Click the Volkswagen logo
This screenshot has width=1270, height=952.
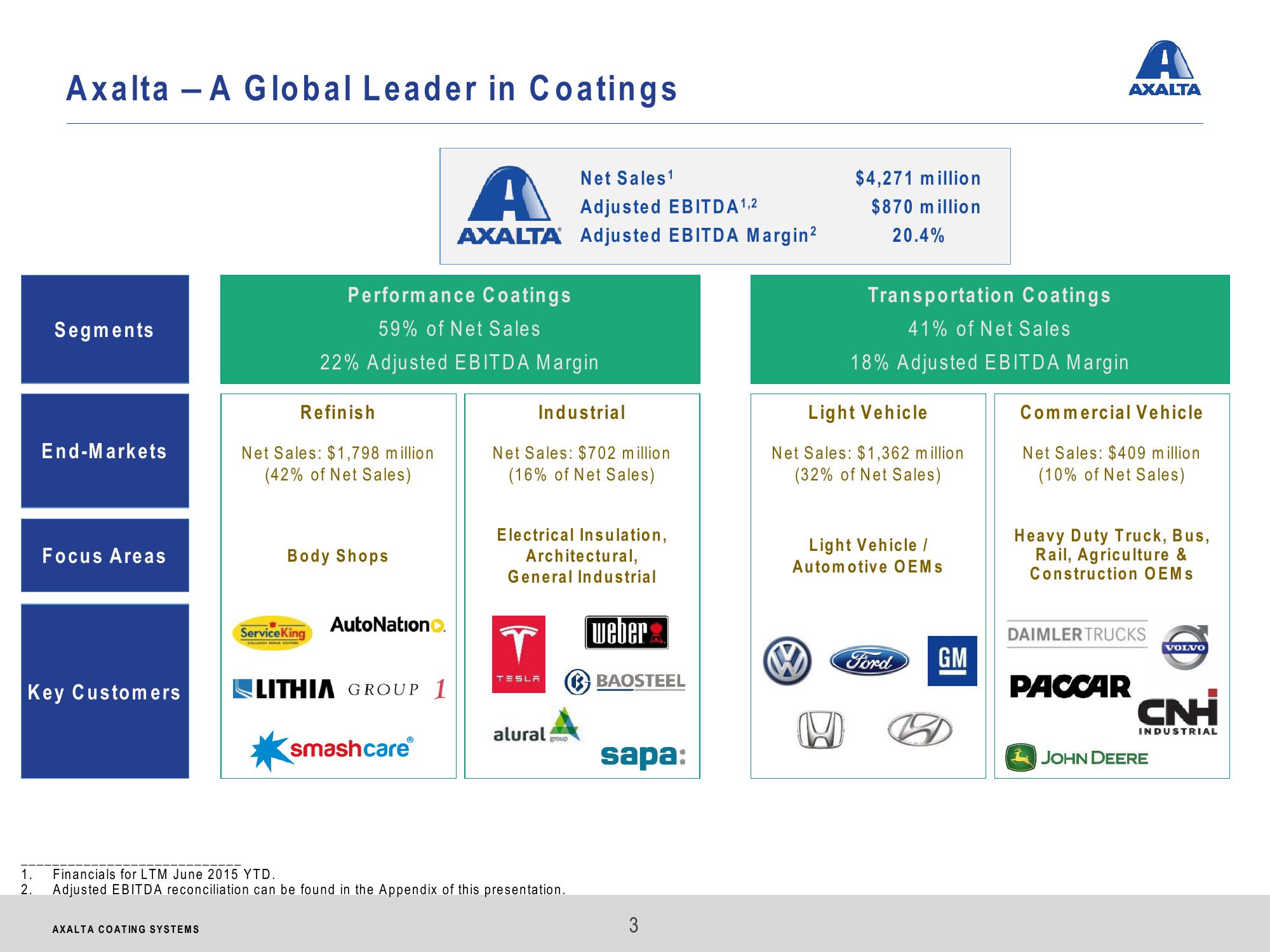(x=787, y=661)
